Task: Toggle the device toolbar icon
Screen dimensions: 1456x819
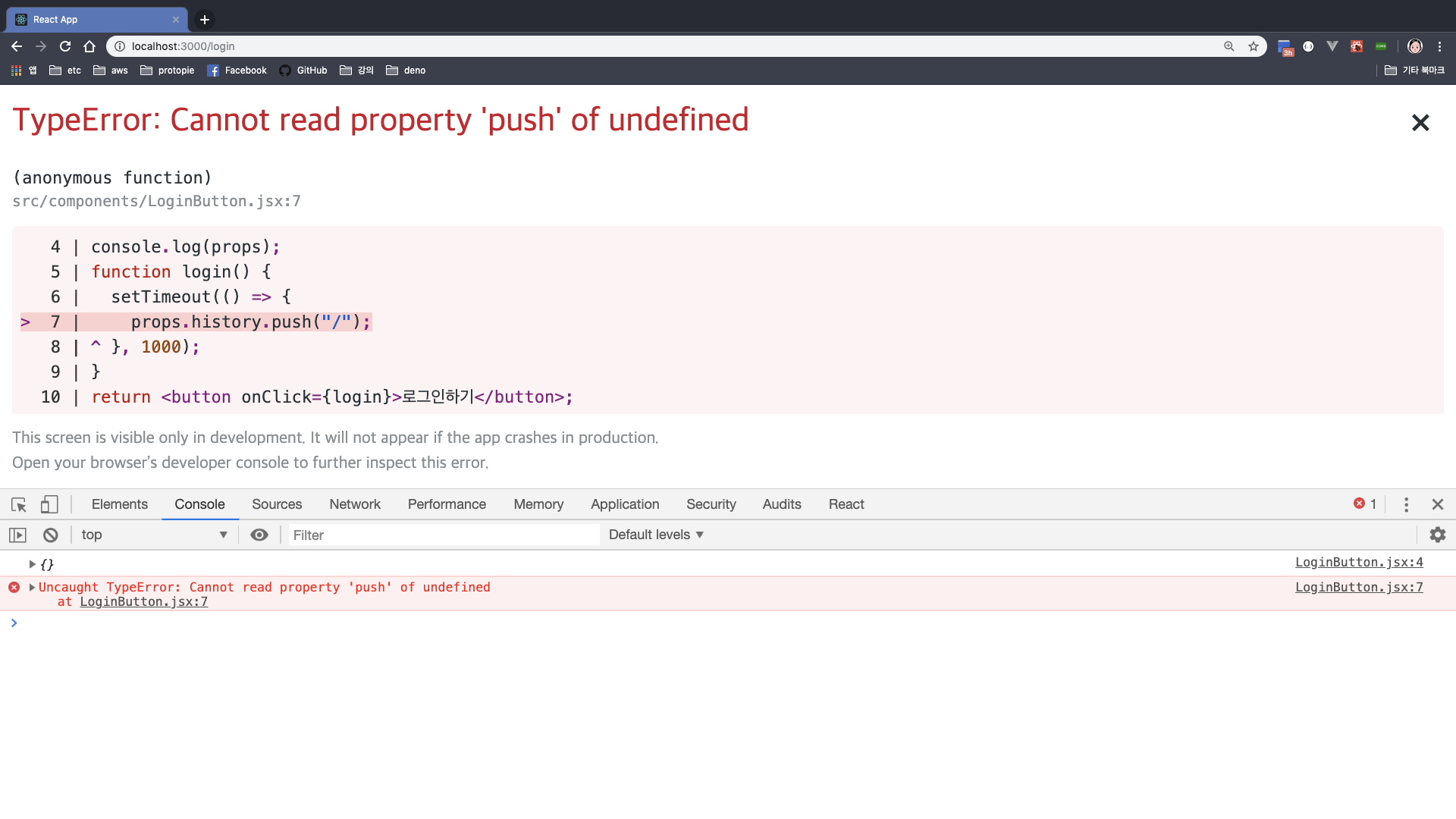Action: [x=49, y=504]
